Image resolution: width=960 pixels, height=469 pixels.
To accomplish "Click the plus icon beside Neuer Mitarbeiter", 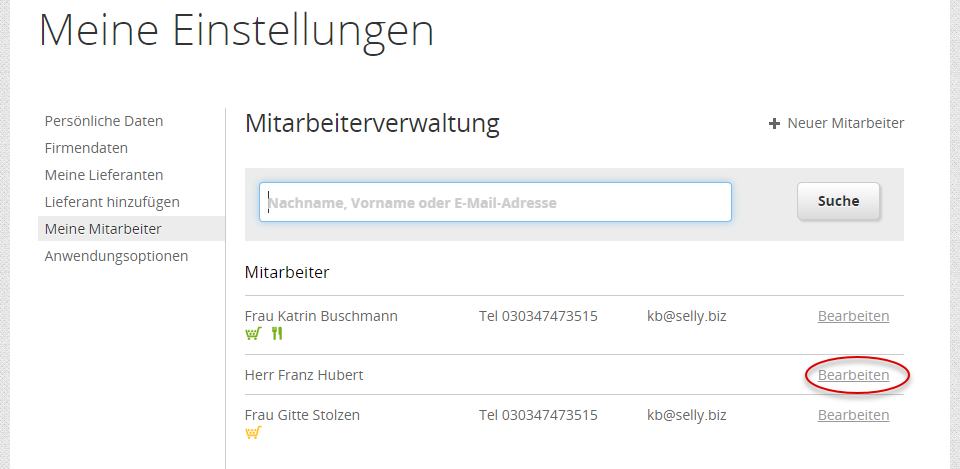I will tap(774, 124).
